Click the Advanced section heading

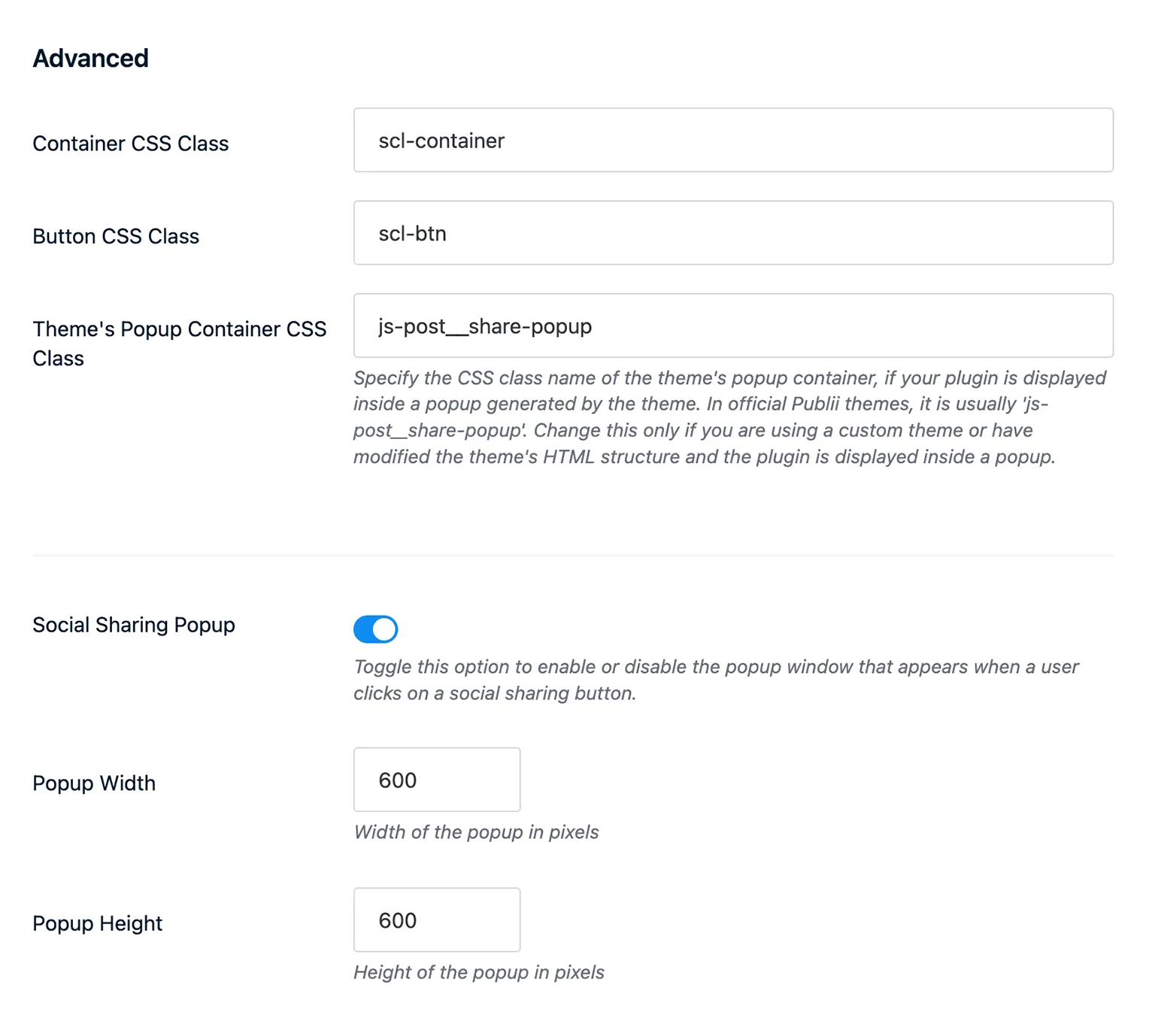(x=90, y=58)
